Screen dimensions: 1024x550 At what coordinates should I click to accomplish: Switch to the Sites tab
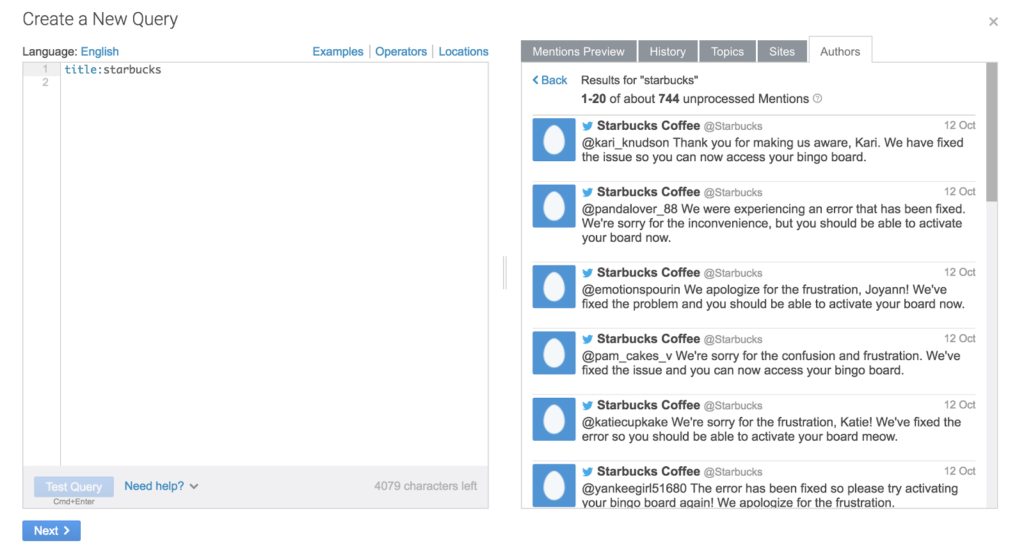pos(782,52)
